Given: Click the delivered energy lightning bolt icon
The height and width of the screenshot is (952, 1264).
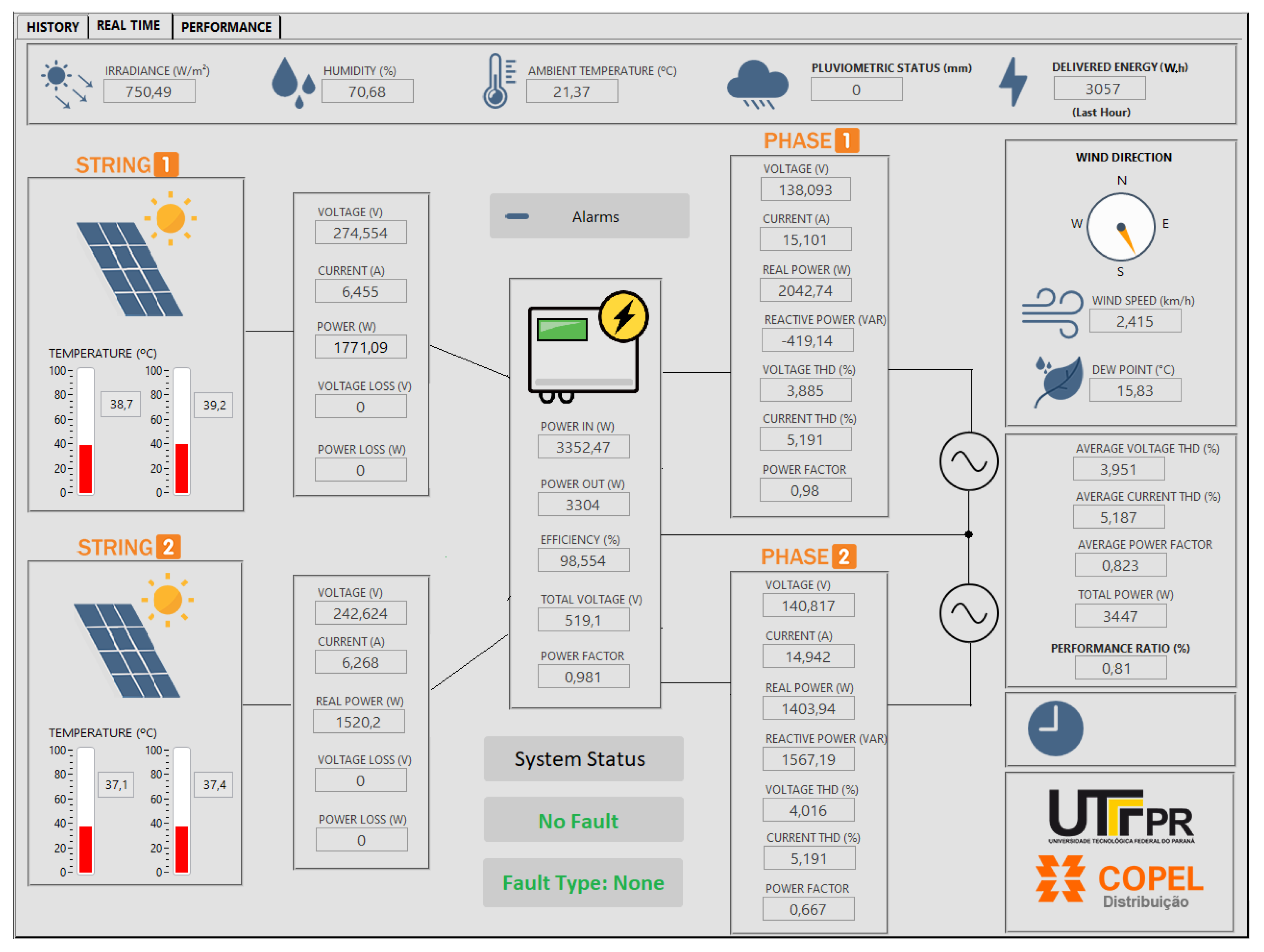Looking at the screenshot, I should click(x=1013, y=82).
